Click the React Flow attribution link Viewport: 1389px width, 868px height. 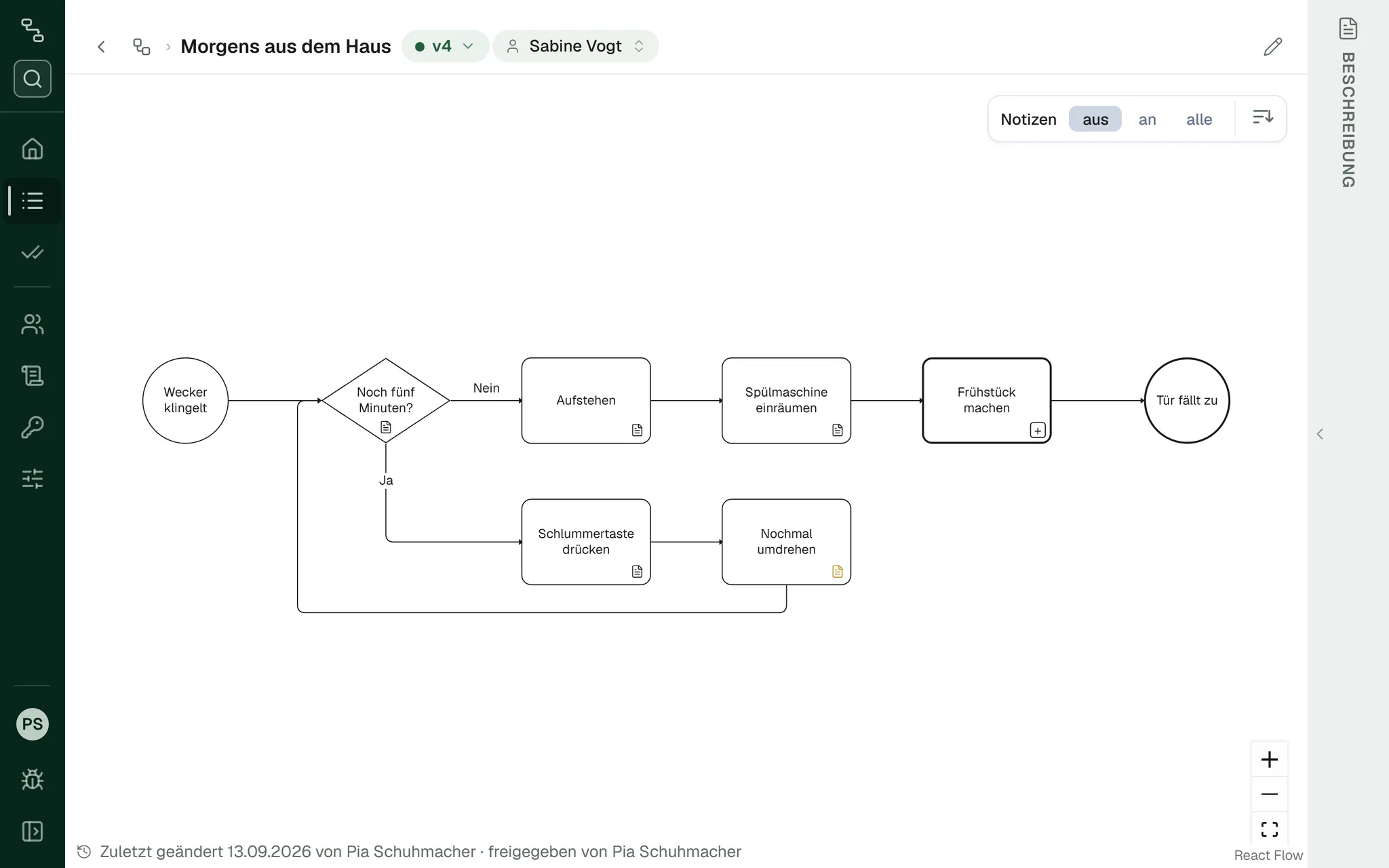(1268, 855)
